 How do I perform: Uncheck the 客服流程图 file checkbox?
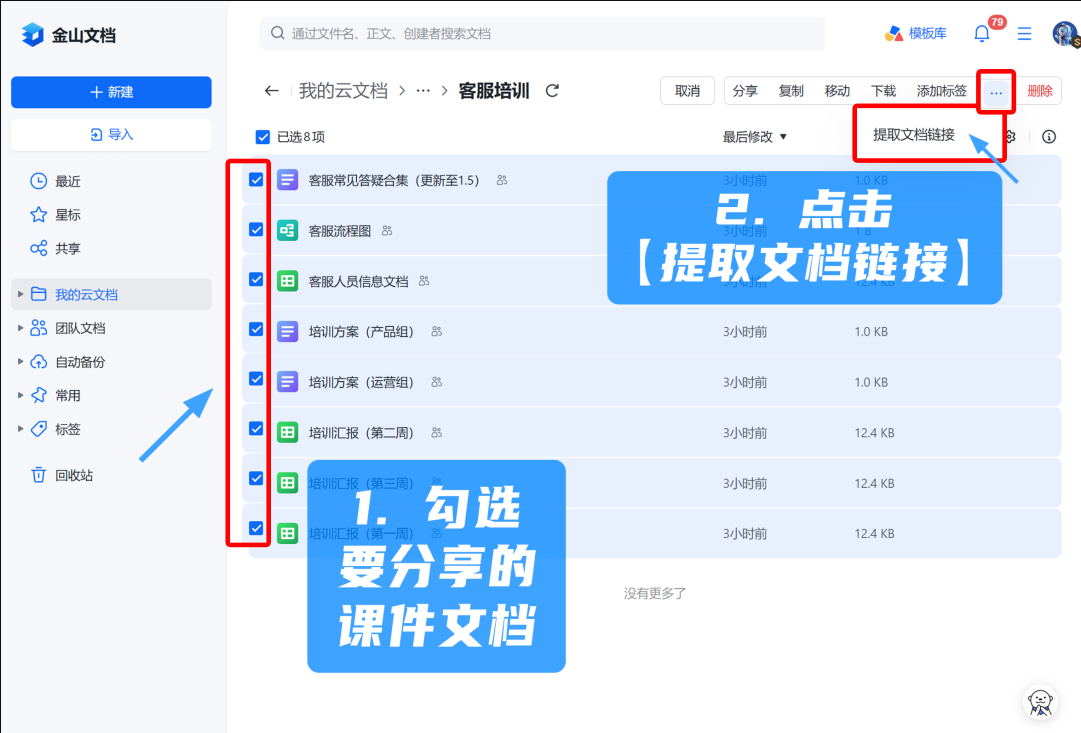(256, 230)
